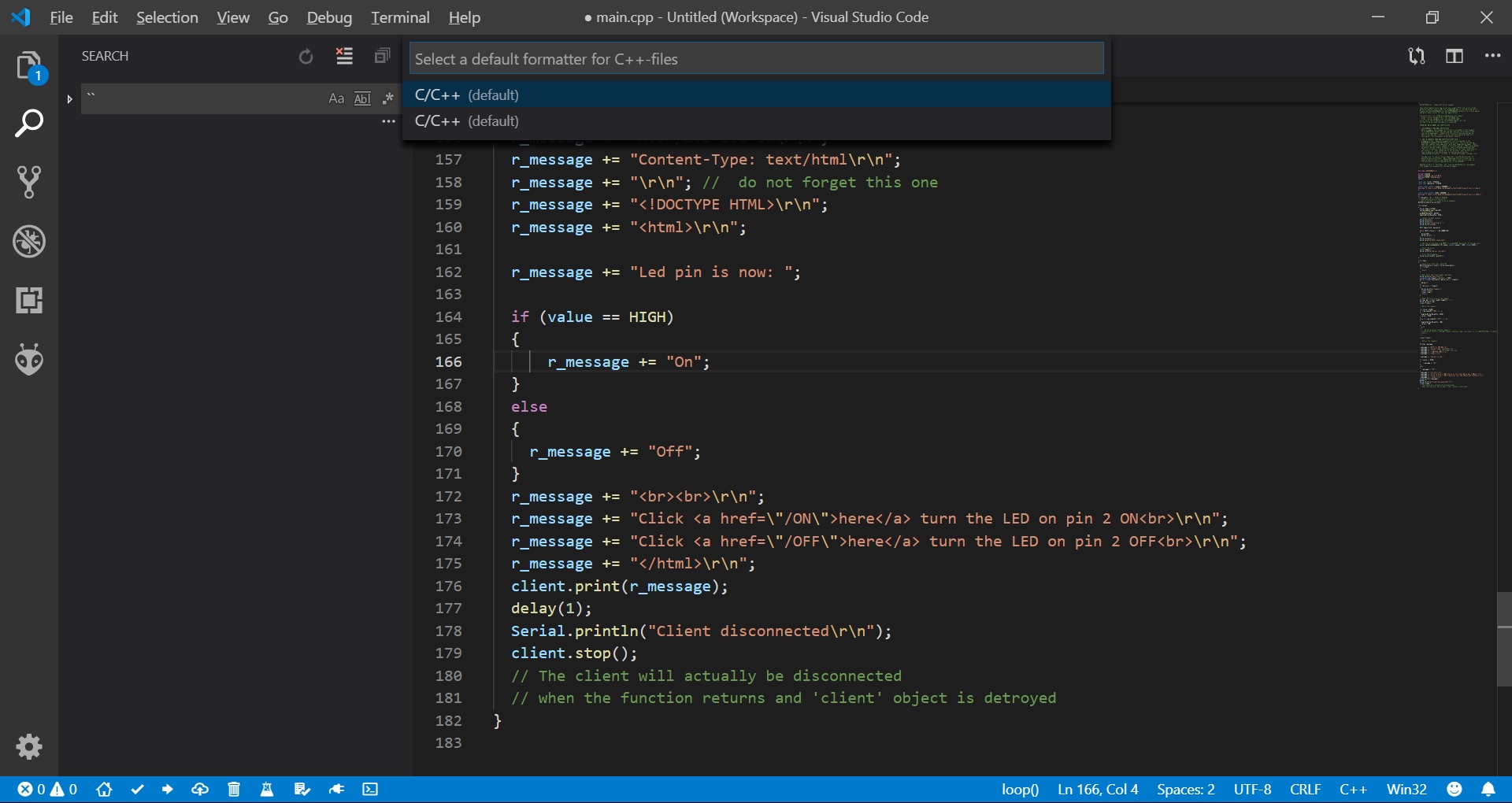Open the Explorer view in activity bar

coord(29,66)
